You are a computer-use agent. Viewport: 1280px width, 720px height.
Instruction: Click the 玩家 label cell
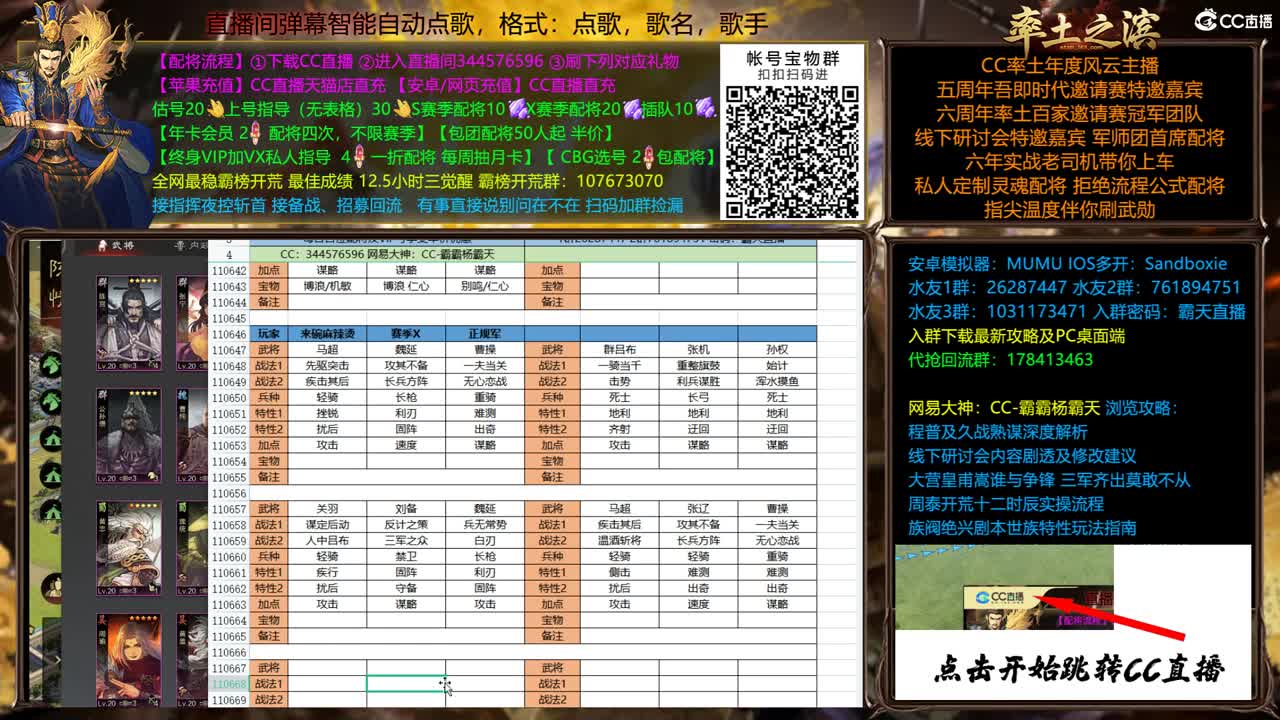(x=268, y=334)
